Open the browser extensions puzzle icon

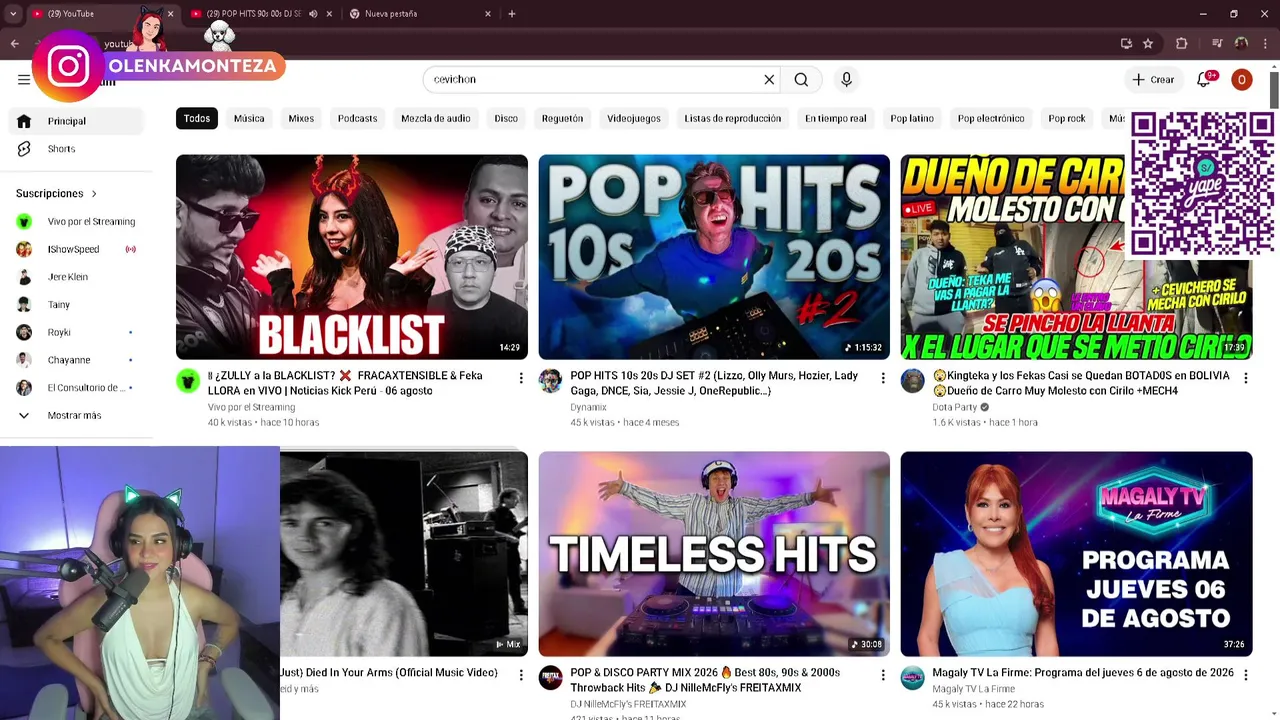point(1181,43)
